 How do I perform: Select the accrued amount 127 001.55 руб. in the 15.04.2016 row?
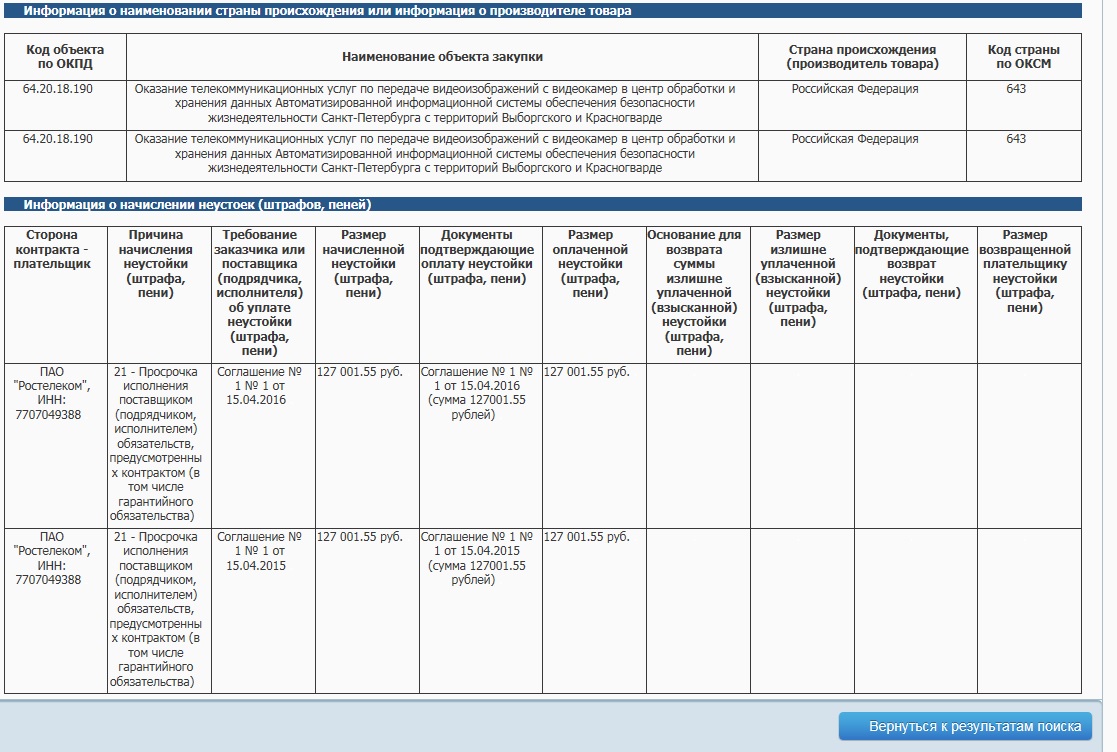click(x=360, y=372)
